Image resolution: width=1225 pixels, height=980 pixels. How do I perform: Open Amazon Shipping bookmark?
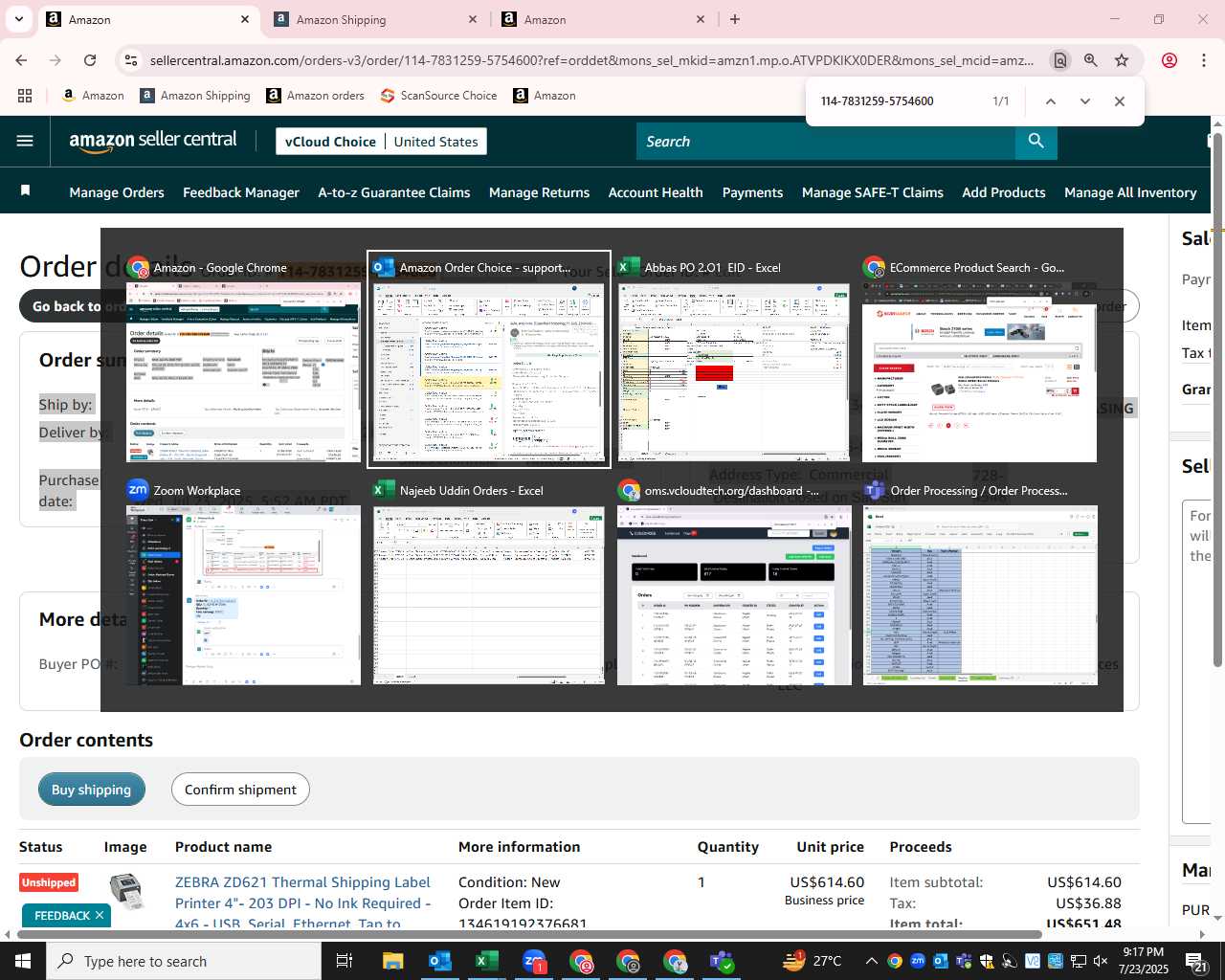click(x=195, y=96)
